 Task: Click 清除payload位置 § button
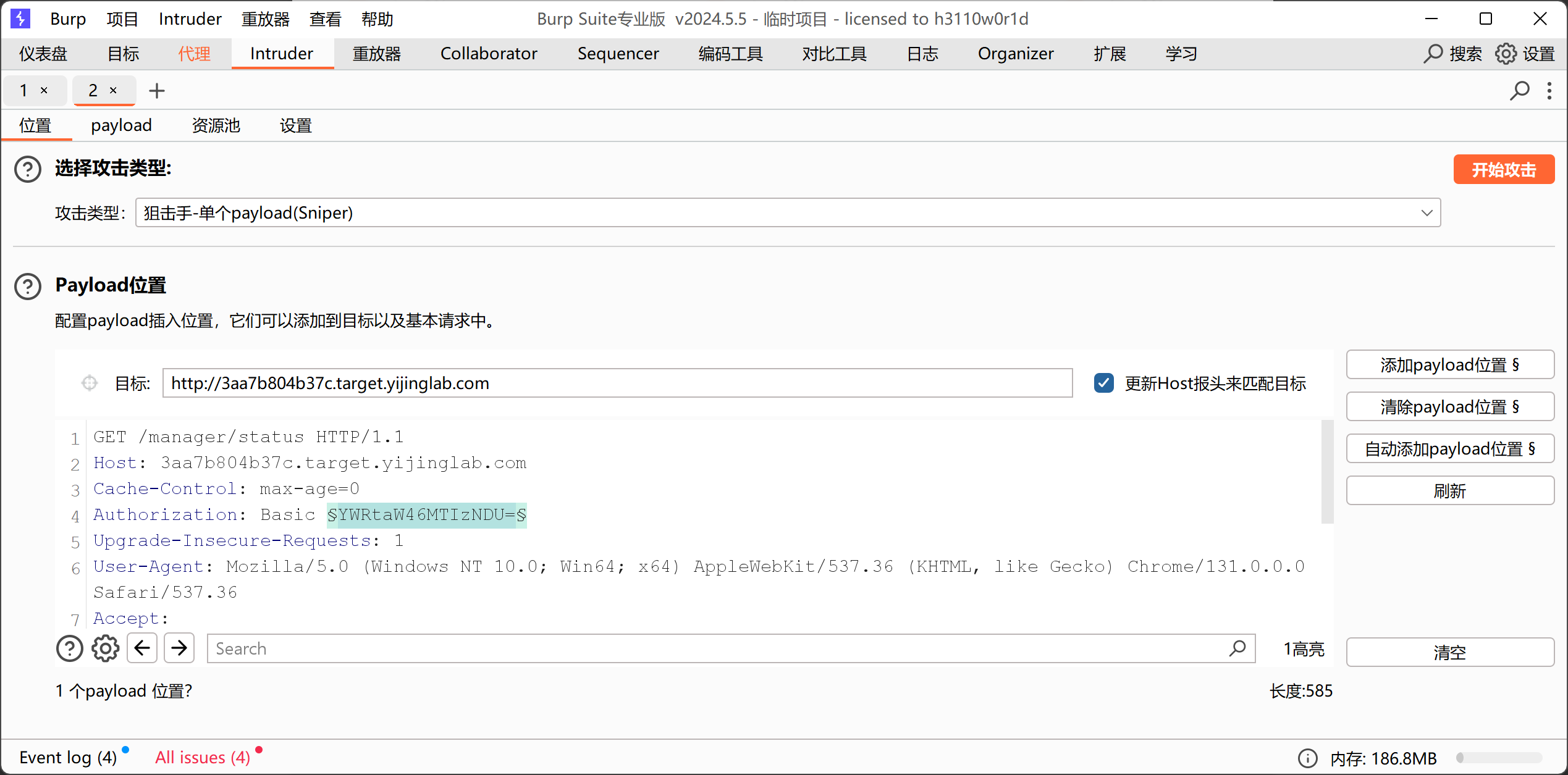click(x=1450, y=406)
